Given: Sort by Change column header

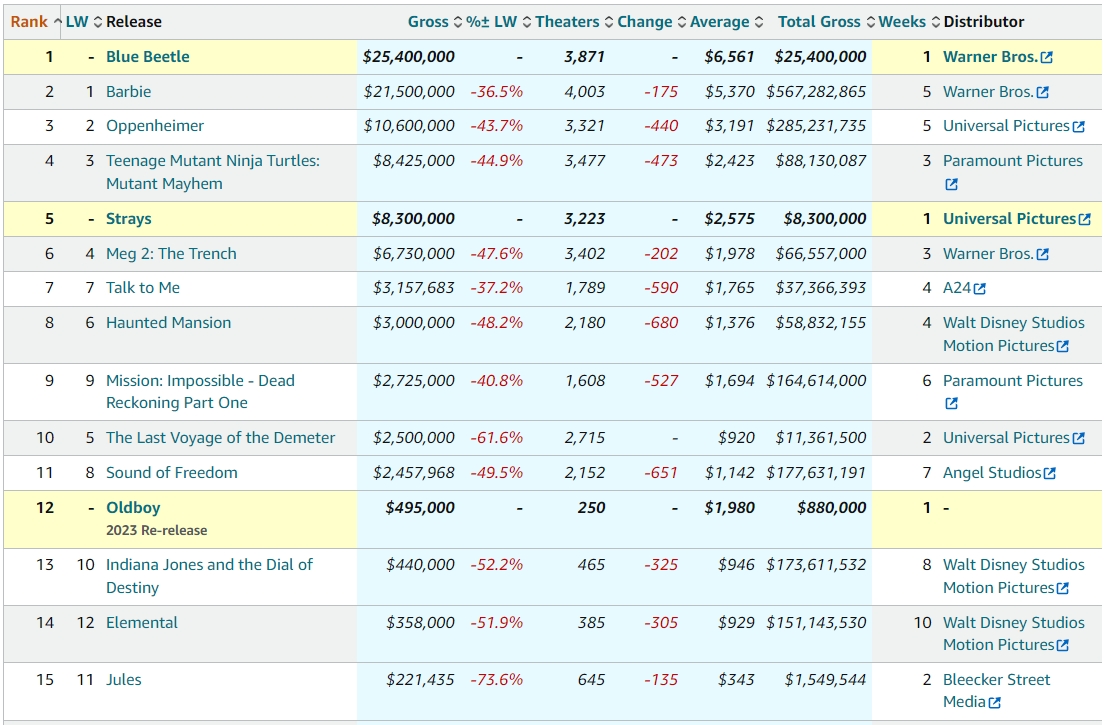Looking at the screenshot, I should [651, 22].
